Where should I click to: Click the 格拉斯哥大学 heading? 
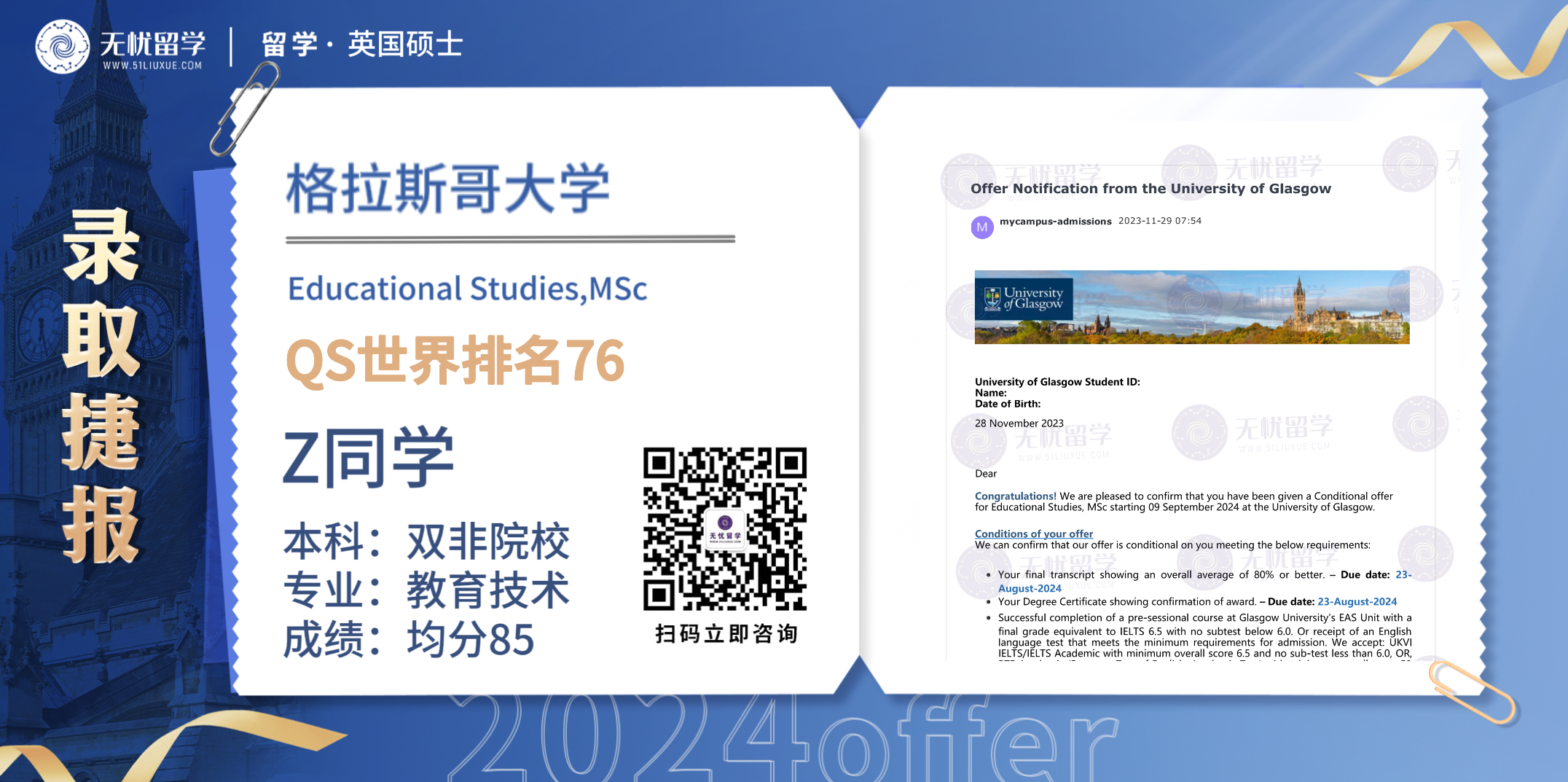tap(447, 189)
